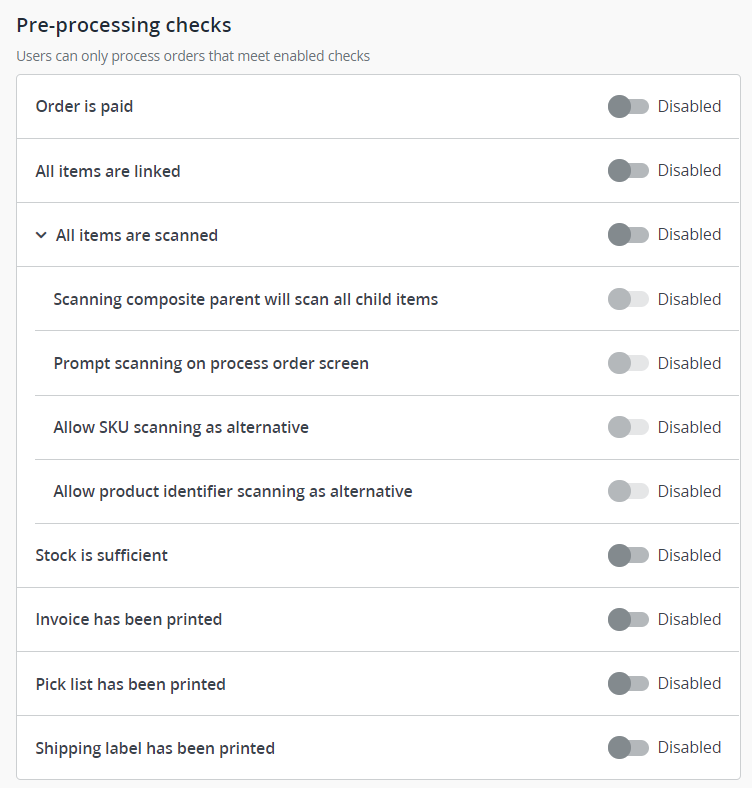Toggle Allow SKU scanning as alternative

[628, 427]
